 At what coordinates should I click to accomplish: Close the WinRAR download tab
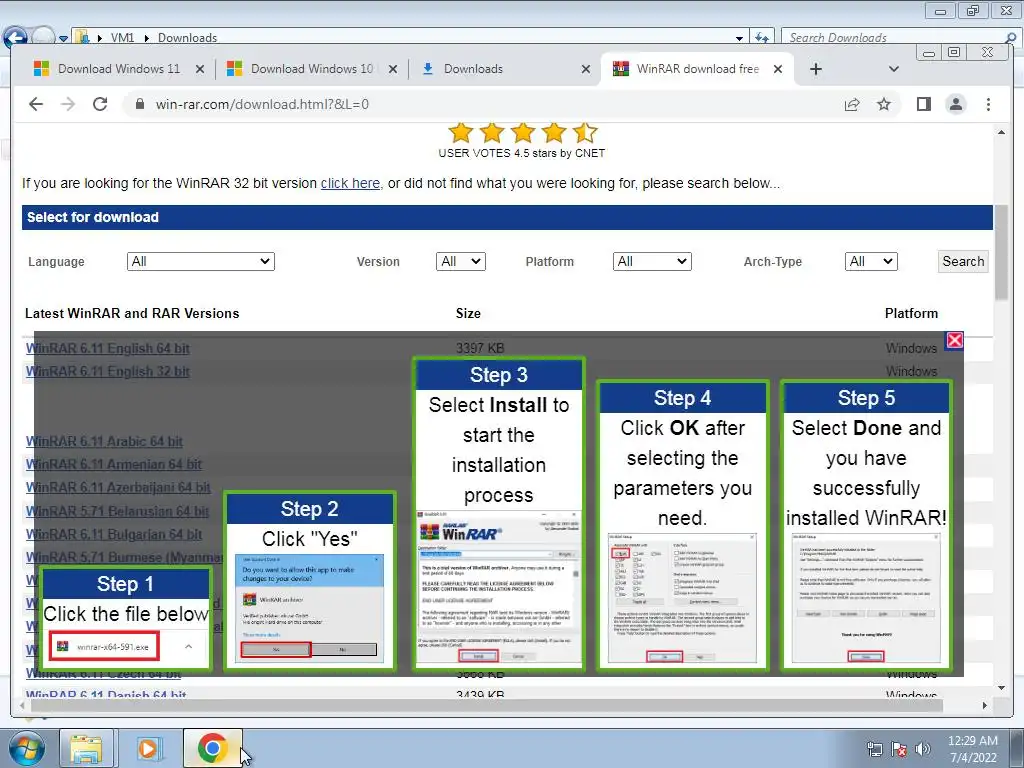click(778, 69)
